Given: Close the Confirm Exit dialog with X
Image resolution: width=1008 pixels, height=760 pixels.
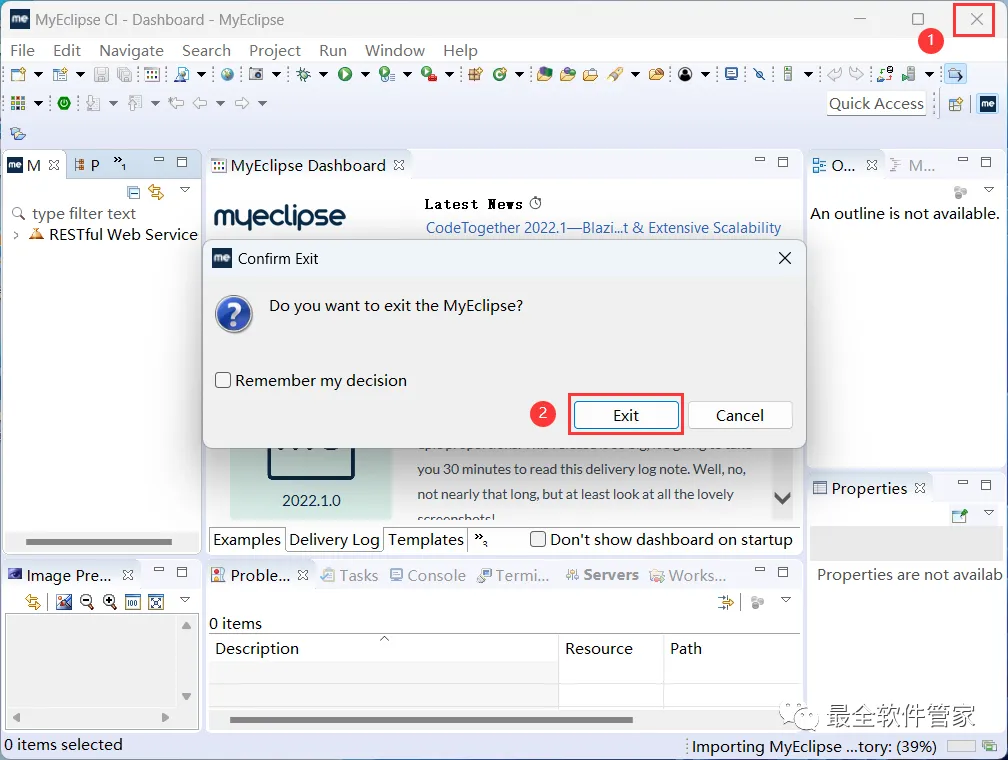Looking at the screenshot, I should tap(785, 258).
